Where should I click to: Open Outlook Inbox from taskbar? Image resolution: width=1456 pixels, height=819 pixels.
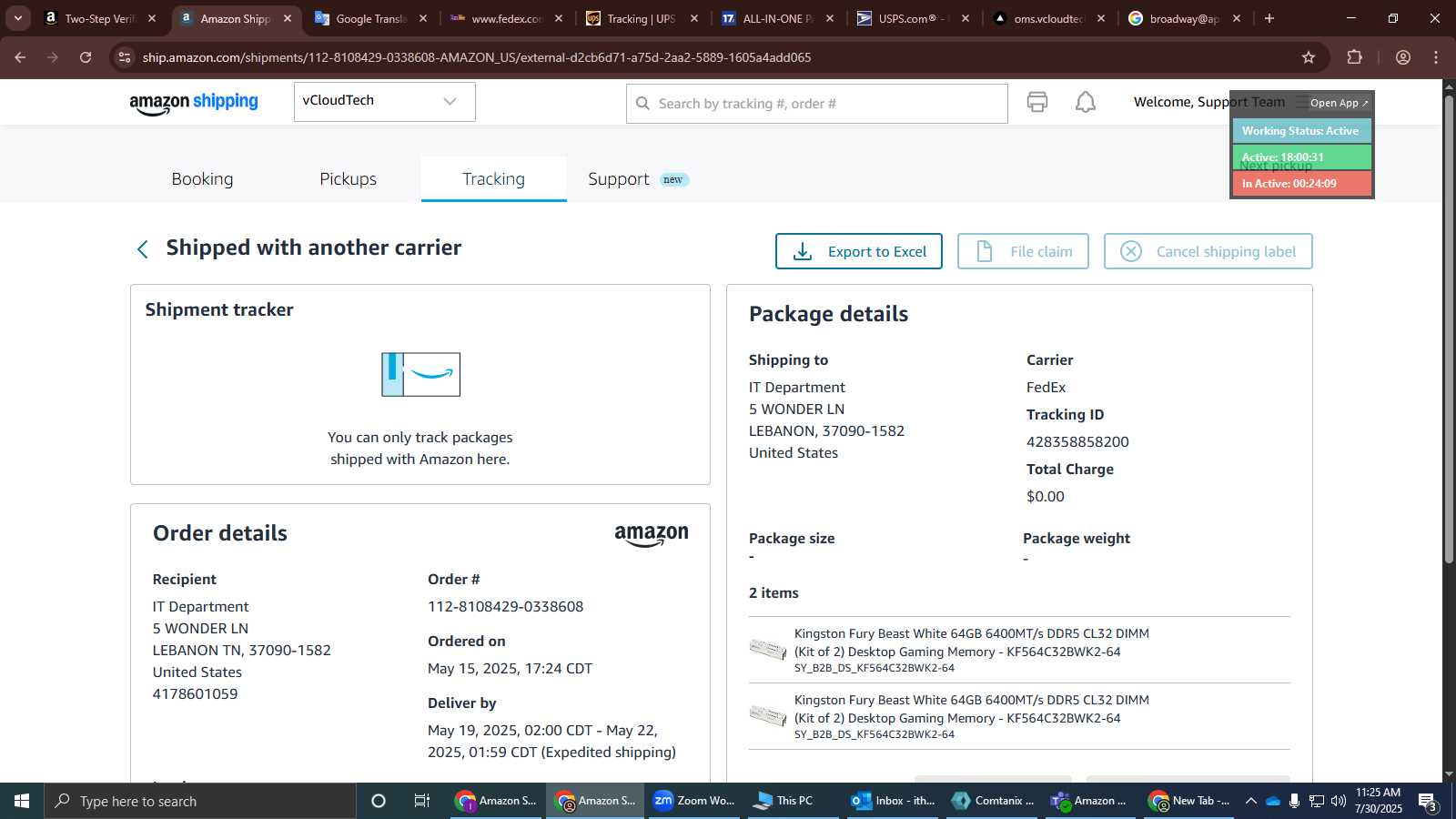tap(893, 801)
